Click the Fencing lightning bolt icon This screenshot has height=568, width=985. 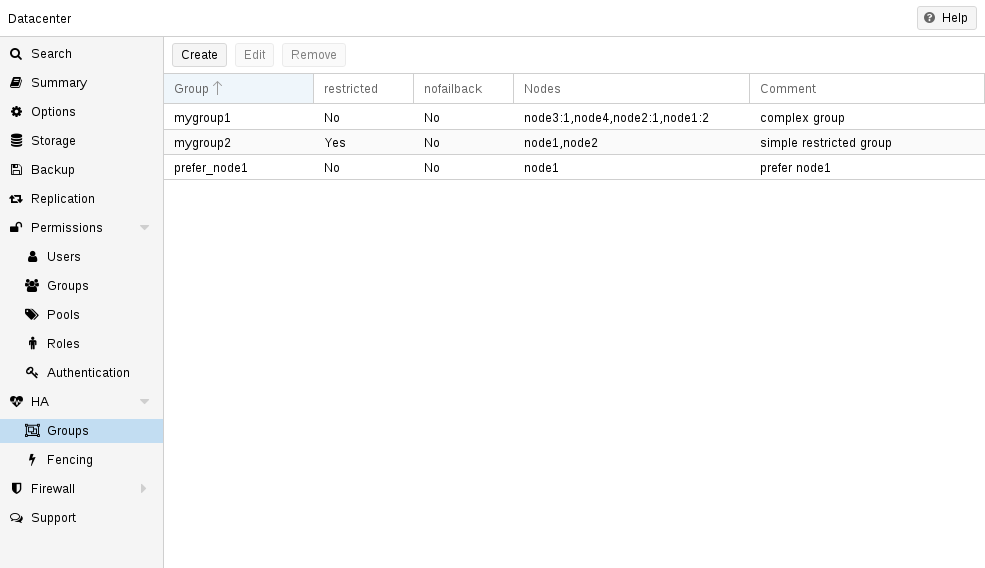[32, 460]
